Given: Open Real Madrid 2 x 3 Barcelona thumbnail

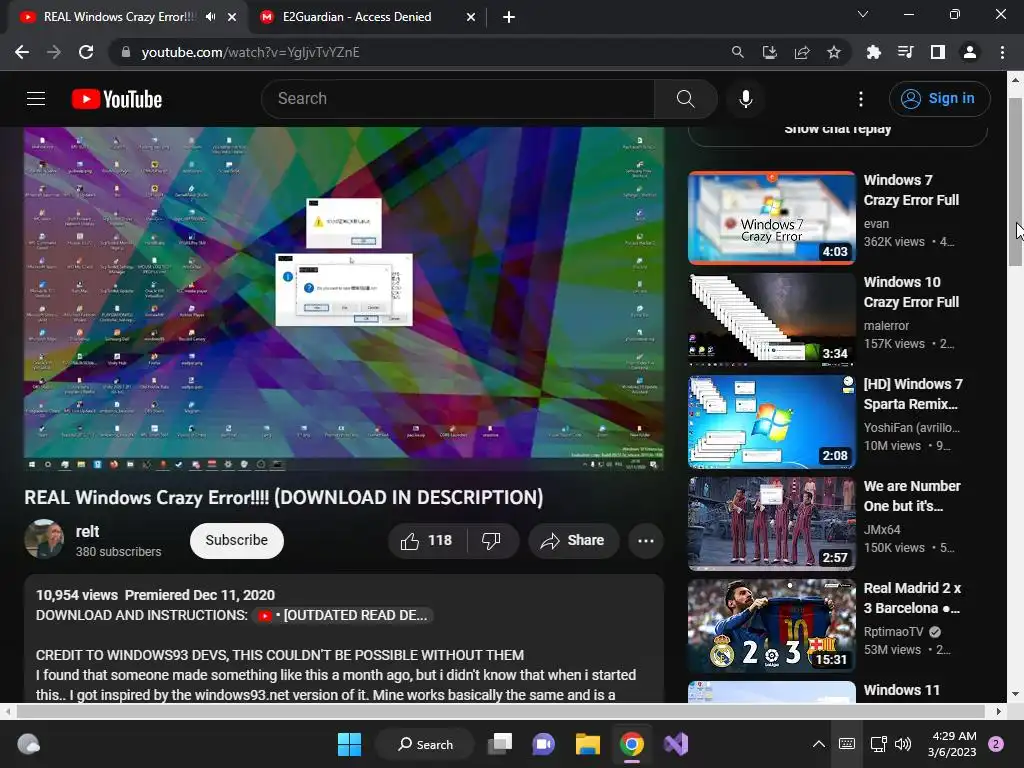Looking at the screenshot, I should [x=771, y=626].
